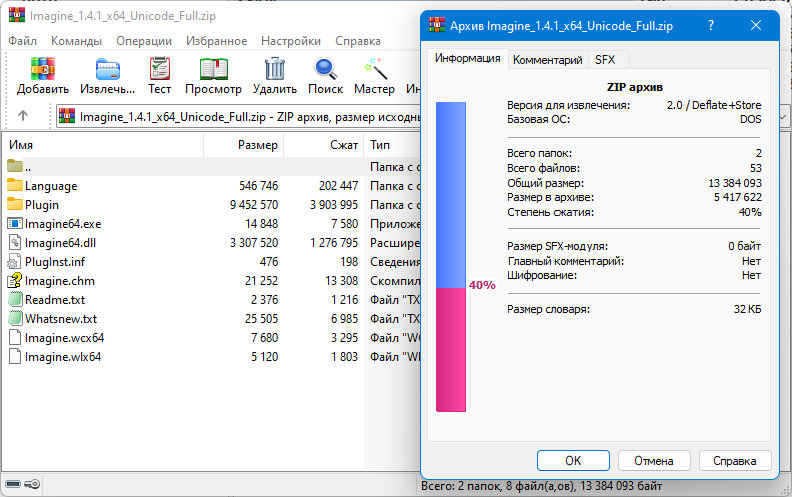Viewport: 792px width, 497px height.
Task: Close the archive info dialog
Action: pos(756,25)
